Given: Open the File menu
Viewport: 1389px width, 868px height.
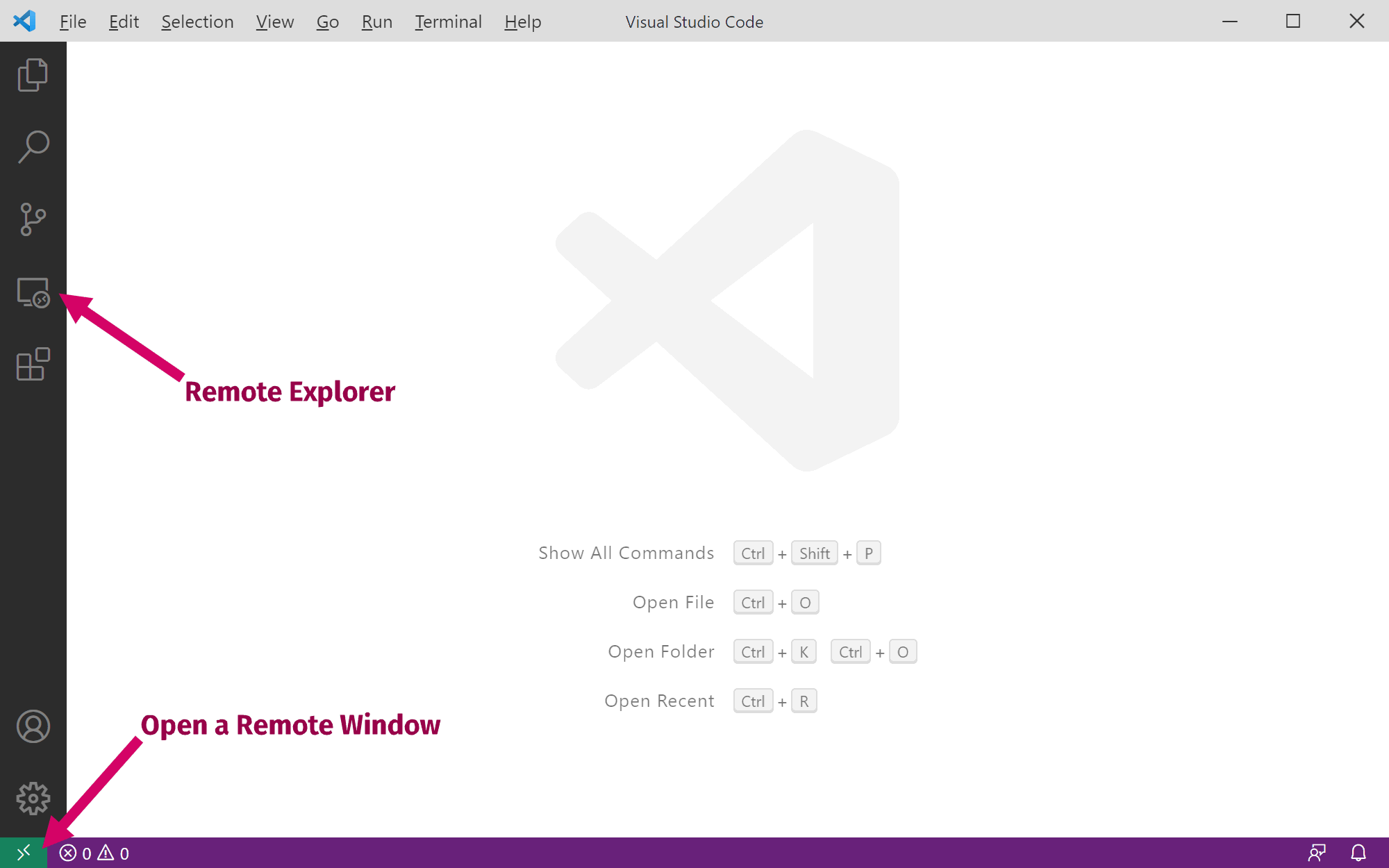Looking at the screenshot, I should click(72, 22).
